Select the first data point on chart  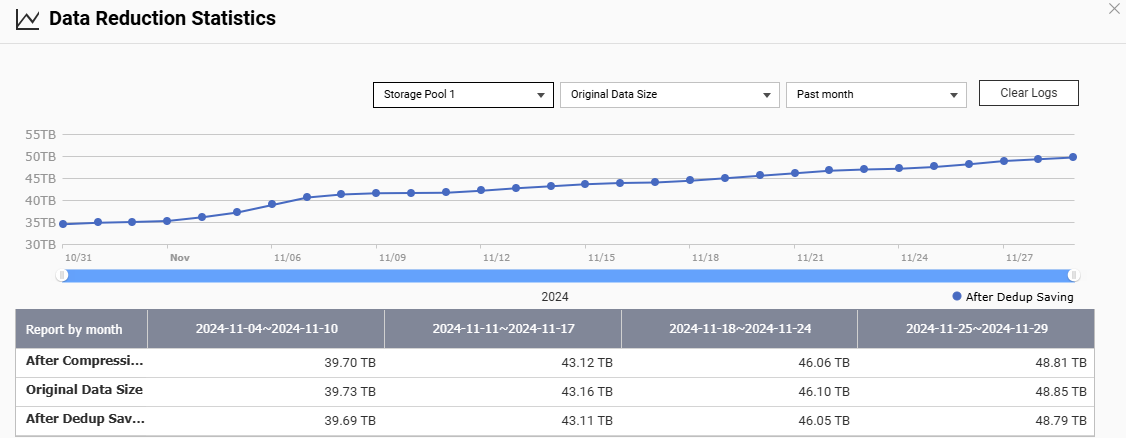click(63, 224)
